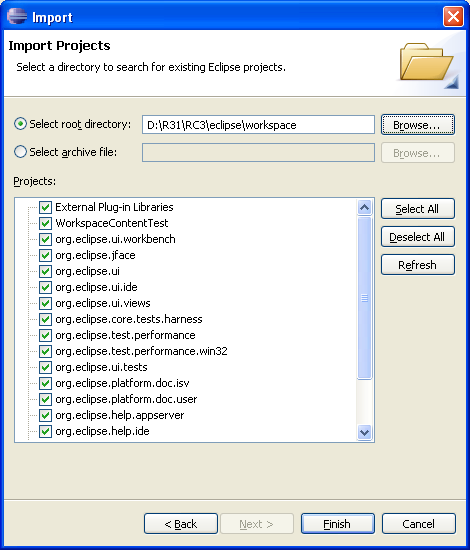
Task: Uncheck org.eclipse.core.tests.harness project
Action: click(45, 319)
